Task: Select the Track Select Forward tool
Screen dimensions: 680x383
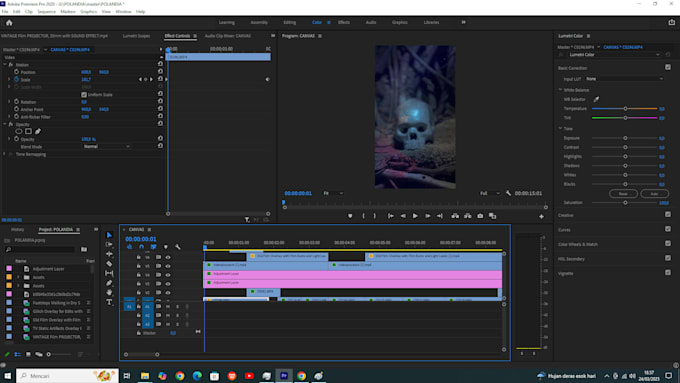Action: (109, 245)
